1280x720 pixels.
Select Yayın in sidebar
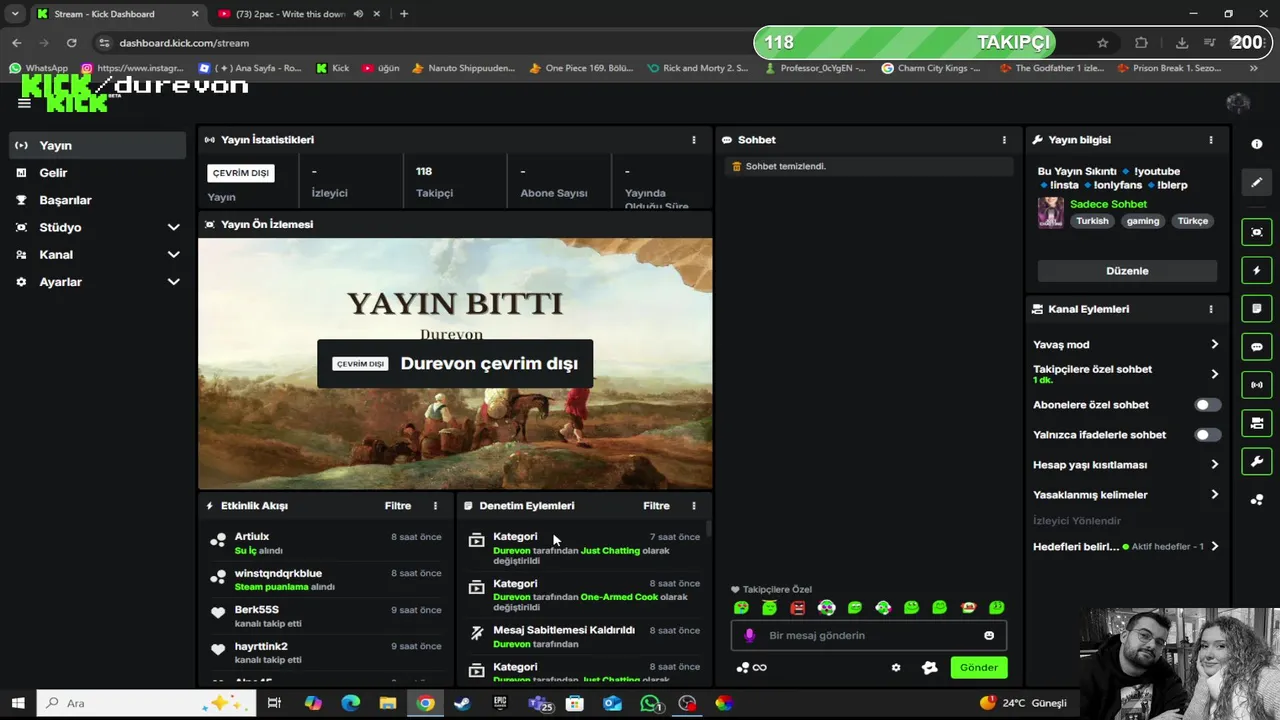pos(97,145)
